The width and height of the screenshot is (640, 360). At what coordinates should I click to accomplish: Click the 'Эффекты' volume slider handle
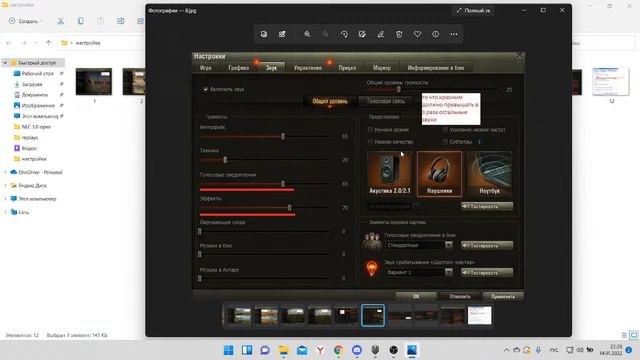(289, 208)
